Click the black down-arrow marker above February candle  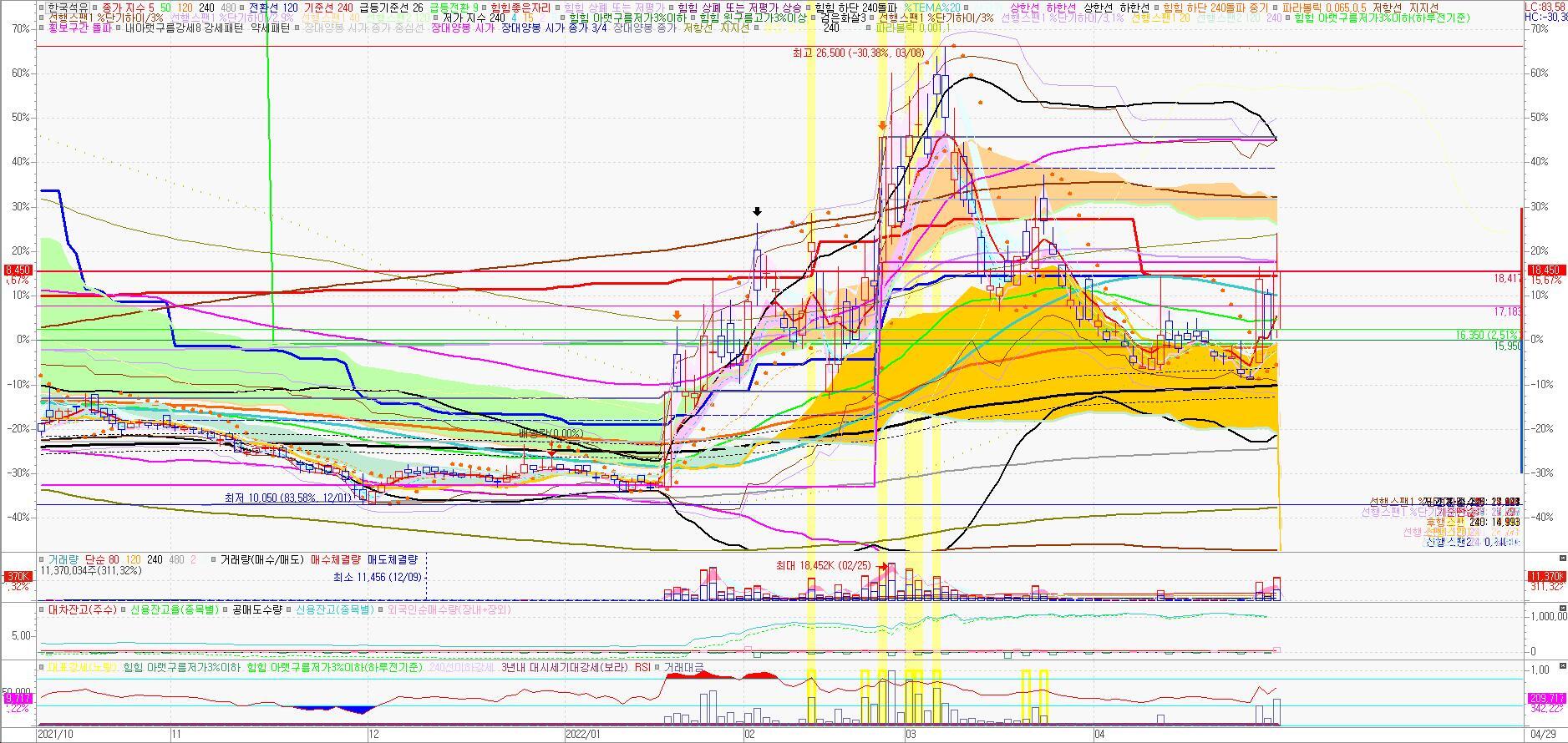click(x=757, y=213)
